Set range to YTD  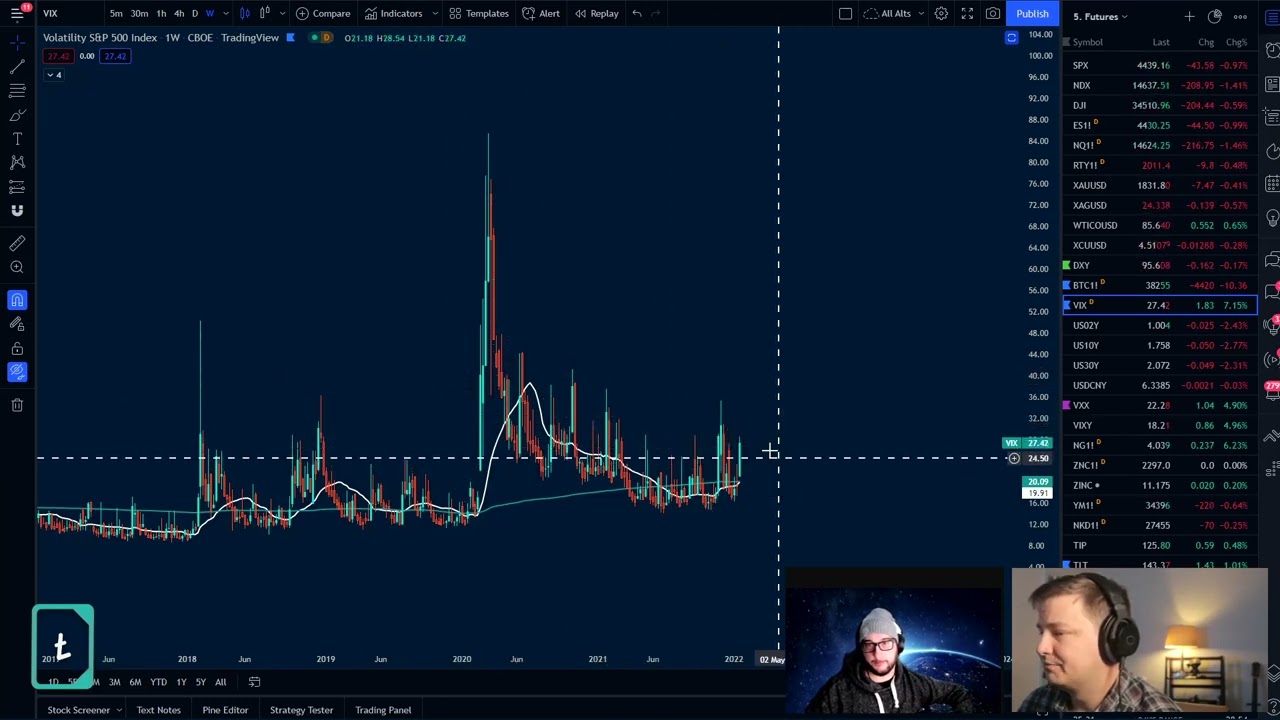coord(158,682)
